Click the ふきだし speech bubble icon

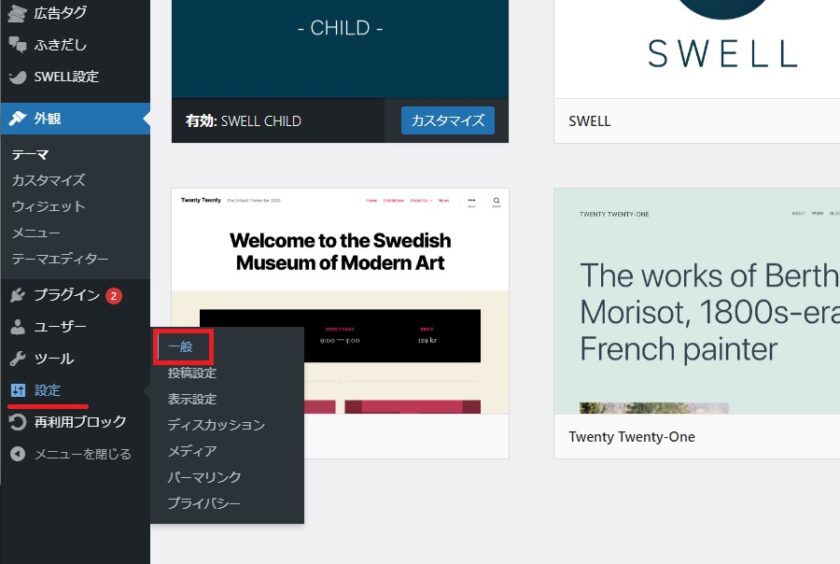[x=17, y=45]
